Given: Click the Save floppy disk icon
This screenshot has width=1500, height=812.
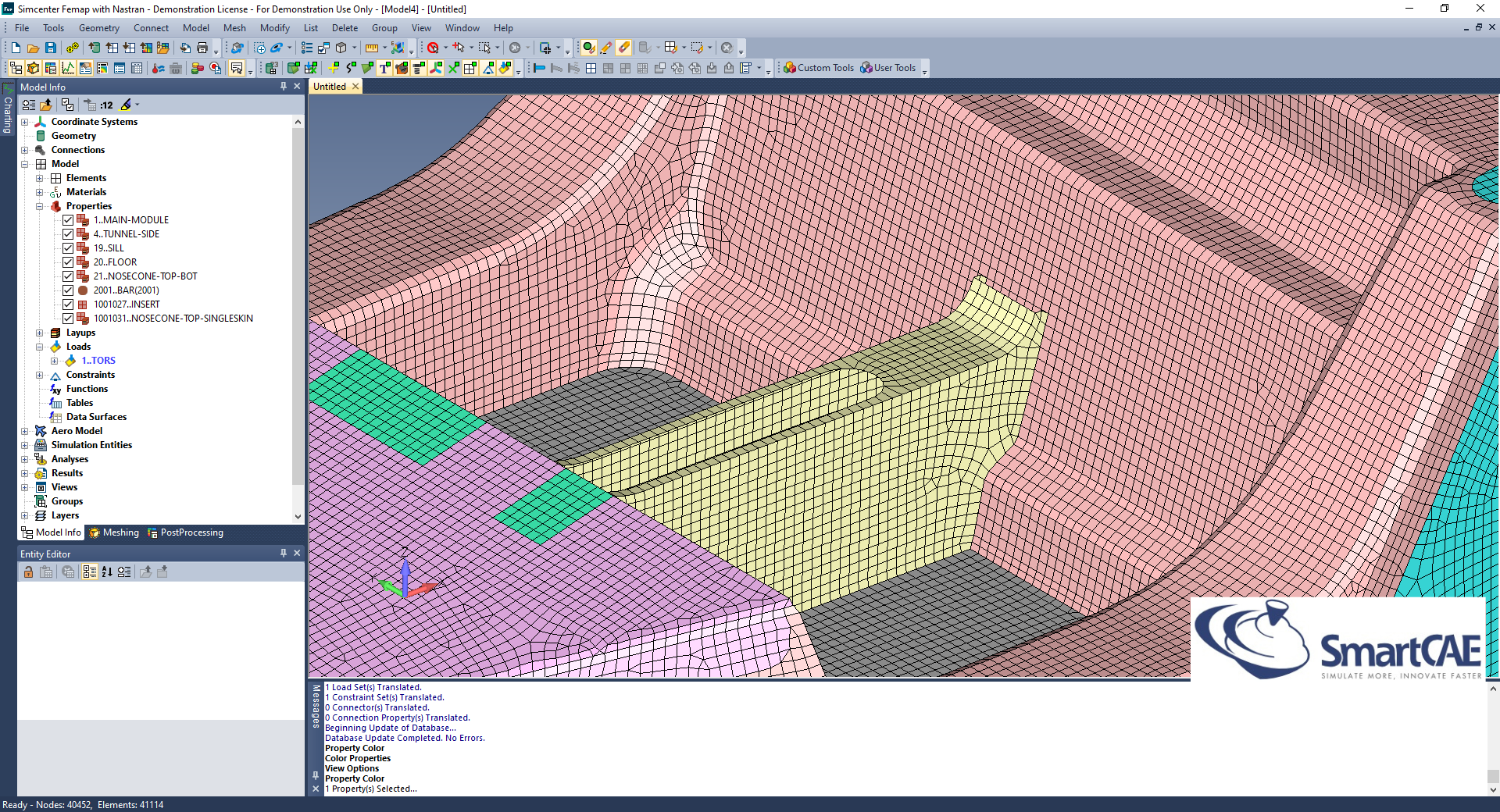Looking at the screenshot, I should click(51, 48).
